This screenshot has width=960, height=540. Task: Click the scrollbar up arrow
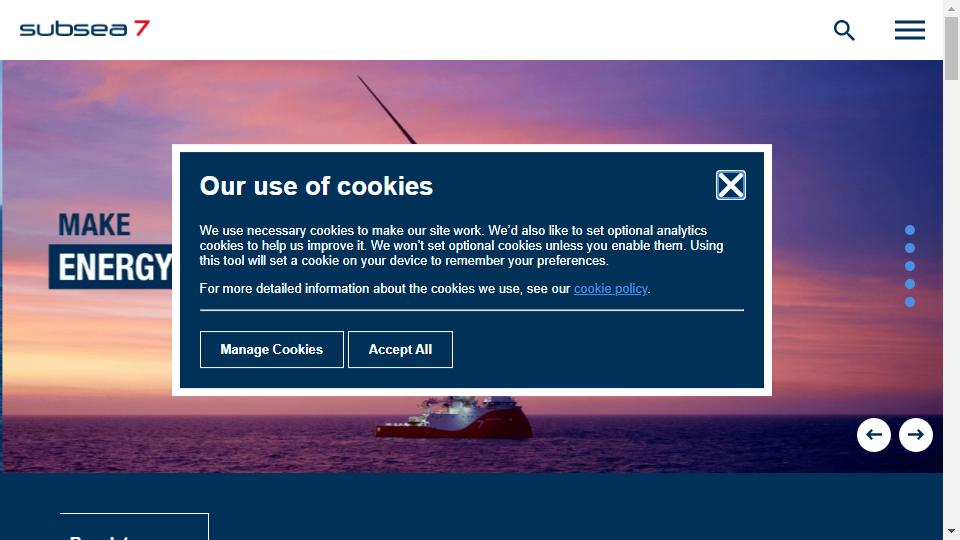951,8
